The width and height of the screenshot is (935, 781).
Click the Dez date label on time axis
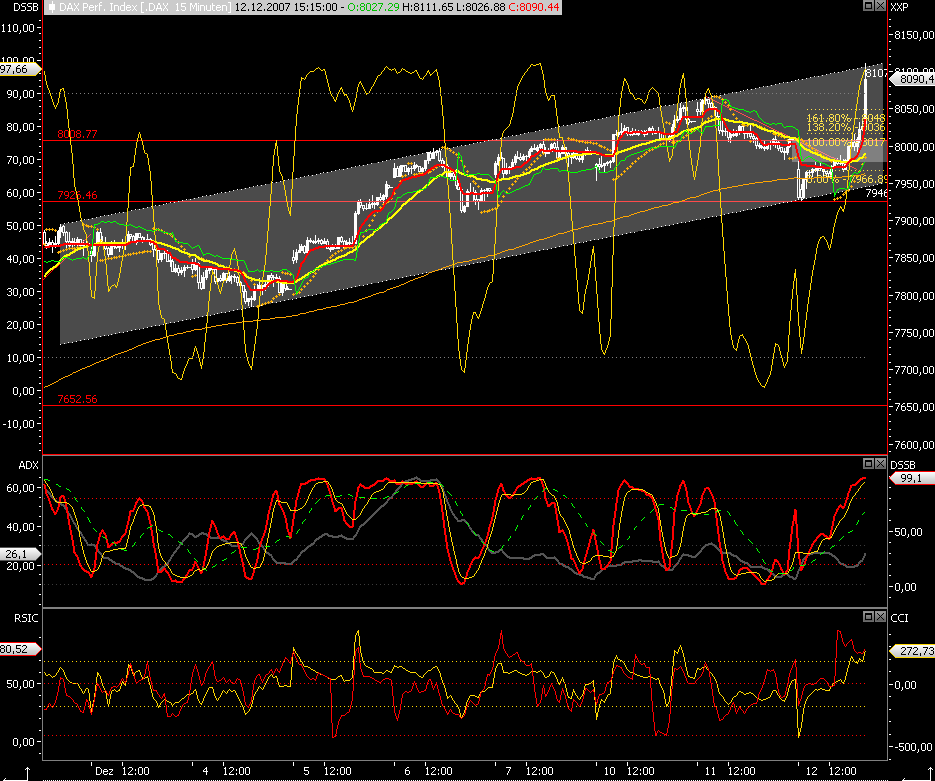pos(104,771)
